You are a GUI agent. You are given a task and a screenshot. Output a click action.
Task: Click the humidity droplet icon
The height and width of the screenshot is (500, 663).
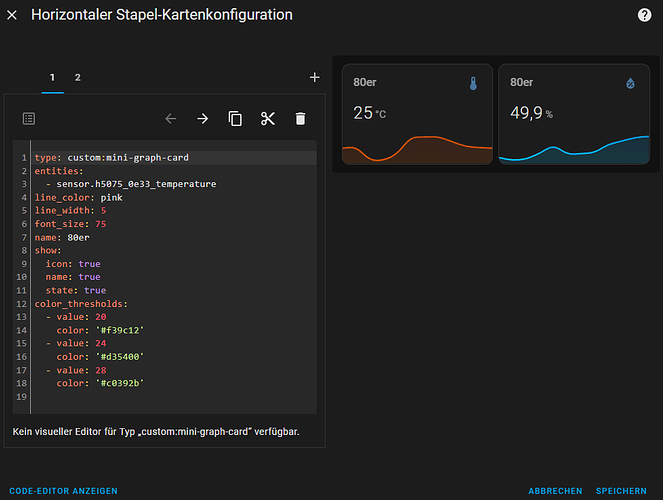[x=629, y=85]
